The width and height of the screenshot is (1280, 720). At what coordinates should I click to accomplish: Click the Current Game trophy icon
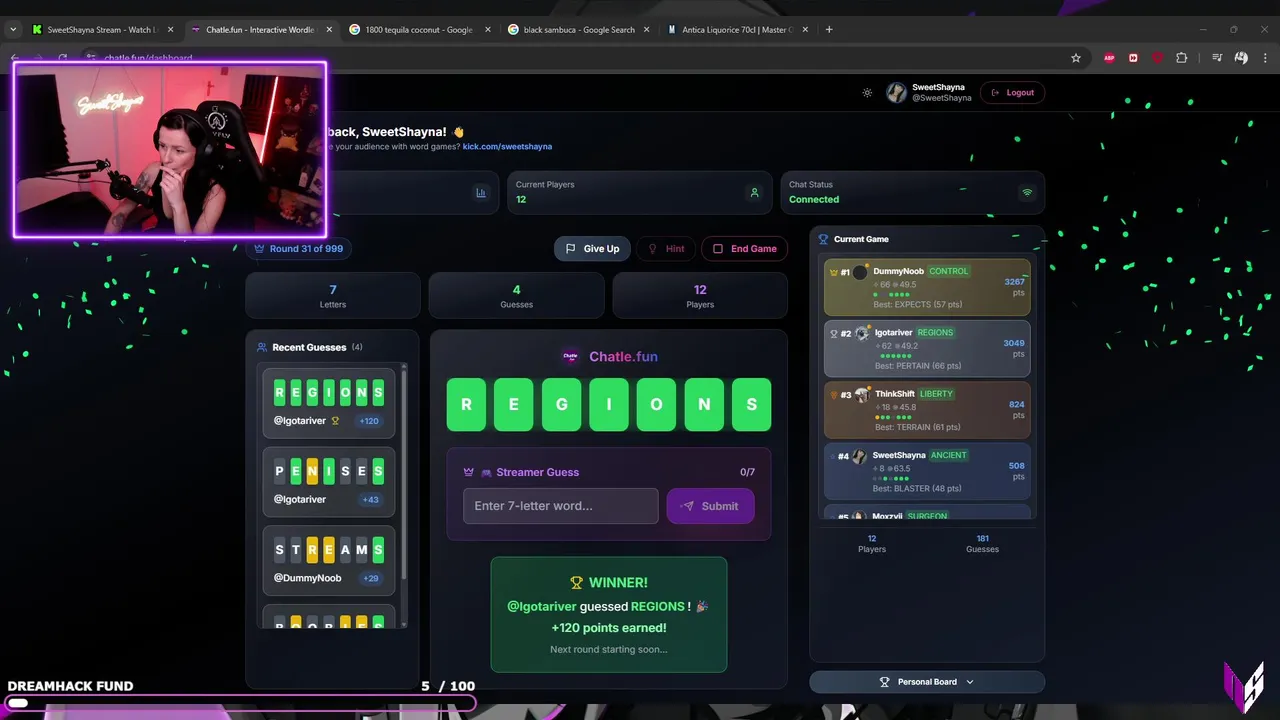click(x=824, y=239)
